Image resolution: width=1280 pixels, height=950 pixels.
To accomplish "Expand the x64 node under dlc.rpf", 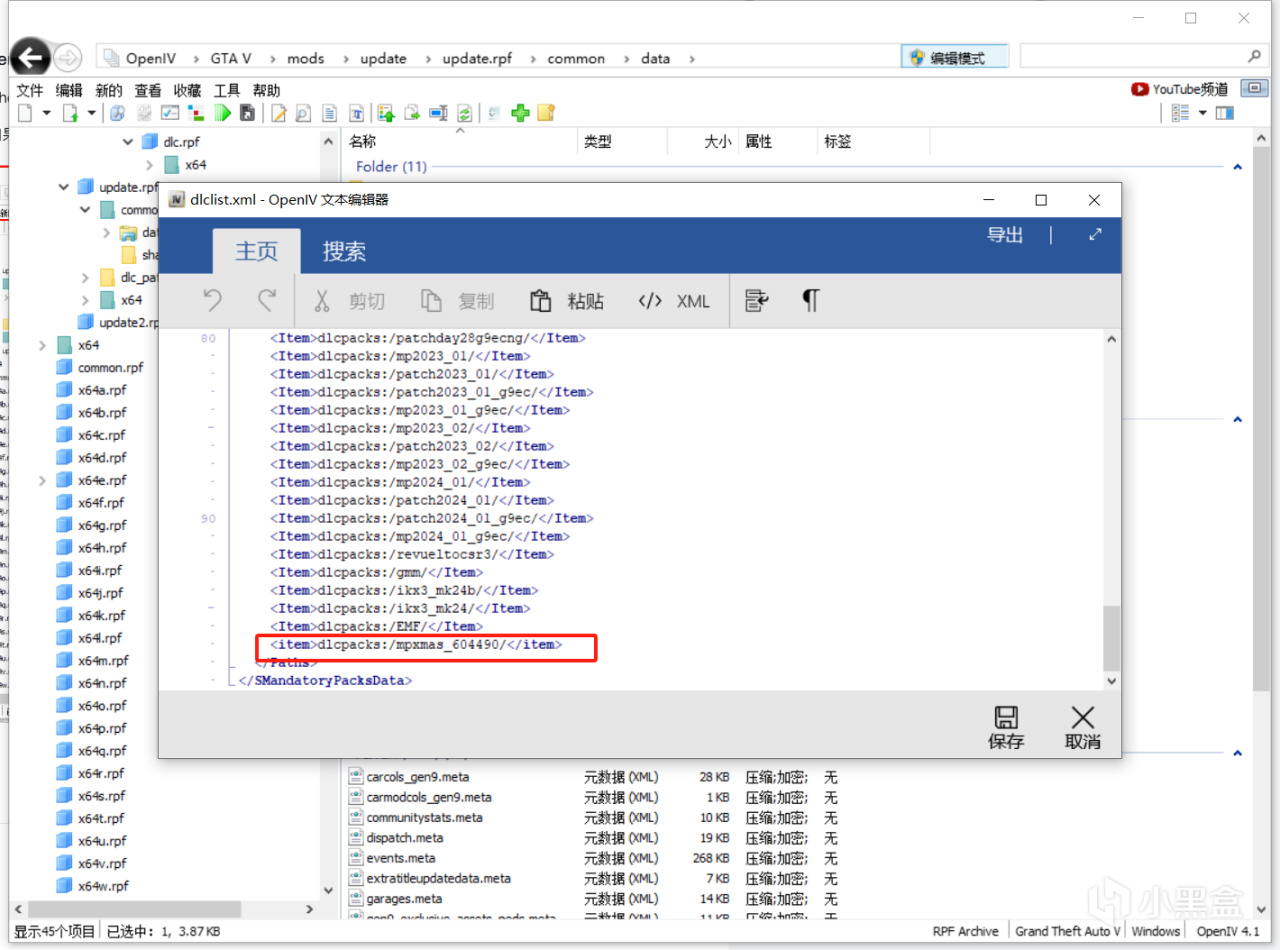I will pyautogui.click(x=149, y=165).
